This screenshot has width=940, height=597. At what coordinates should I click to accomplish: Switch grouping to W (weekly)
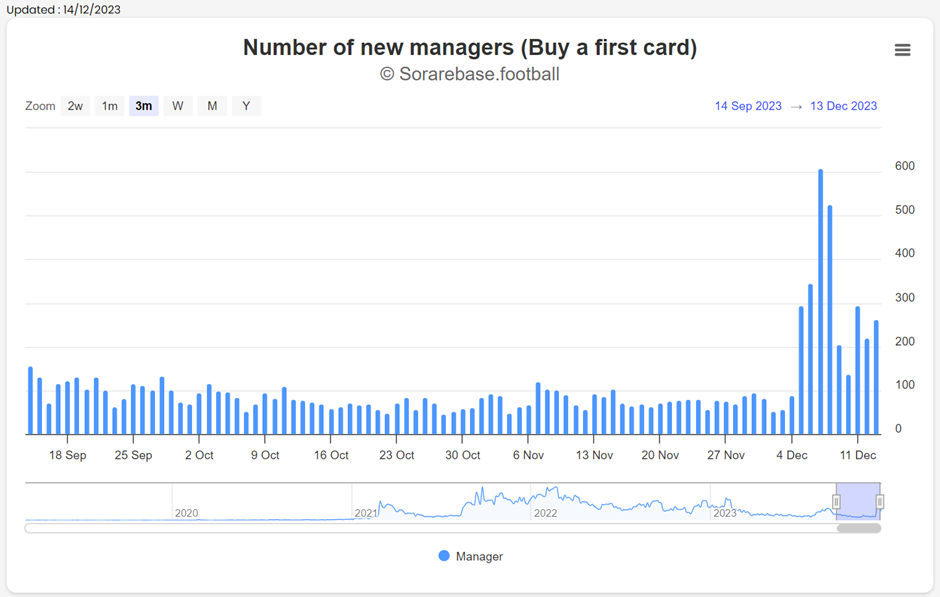pyautogui.click(x=178, y=106)
